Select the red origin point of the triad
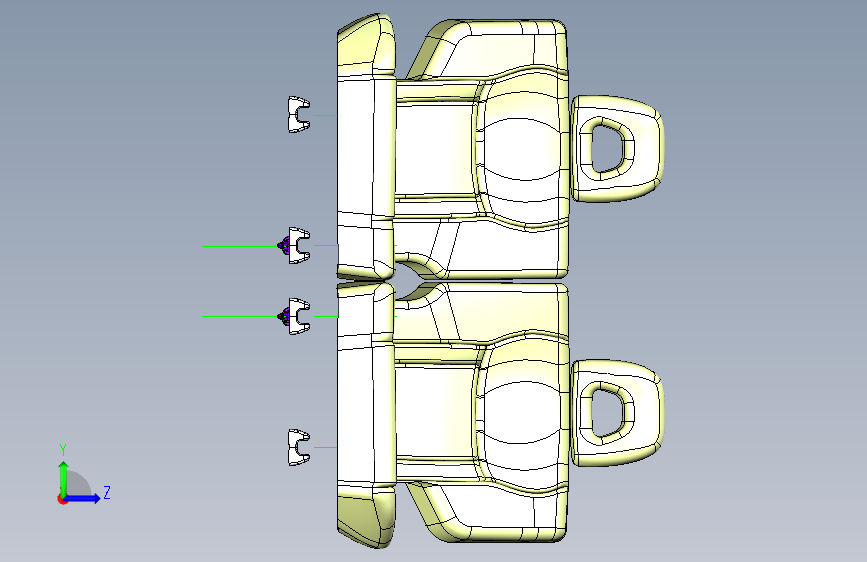 coord(61,499)
